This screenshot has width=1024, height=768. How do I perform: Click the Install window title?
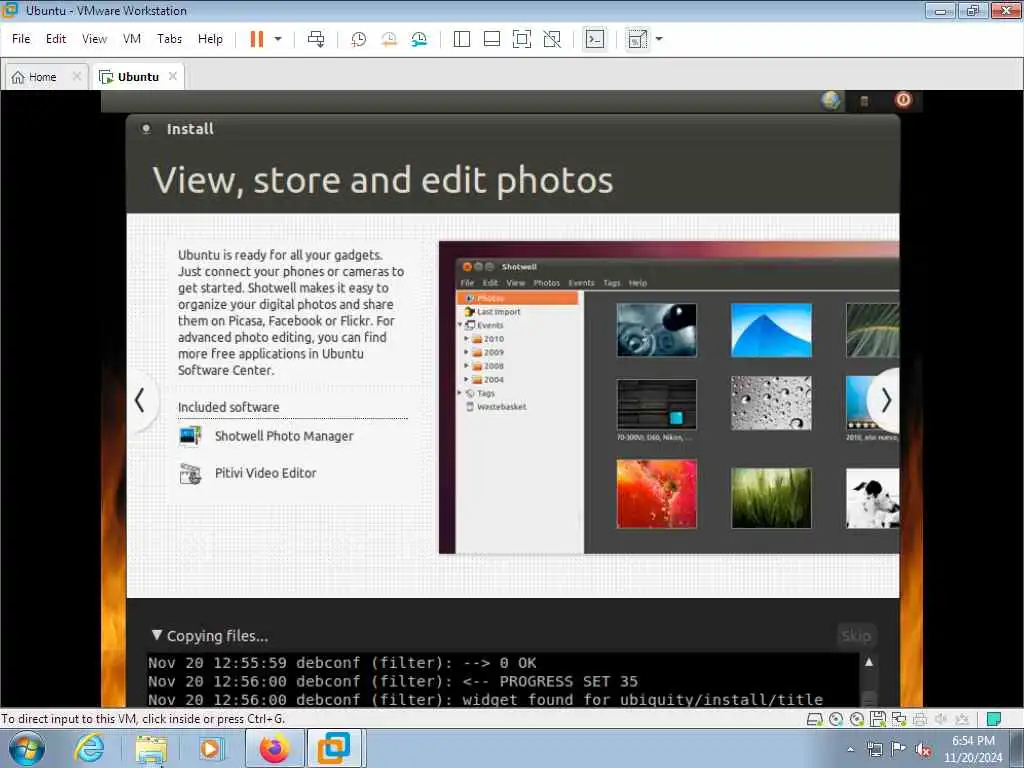[x=190, y=129]
